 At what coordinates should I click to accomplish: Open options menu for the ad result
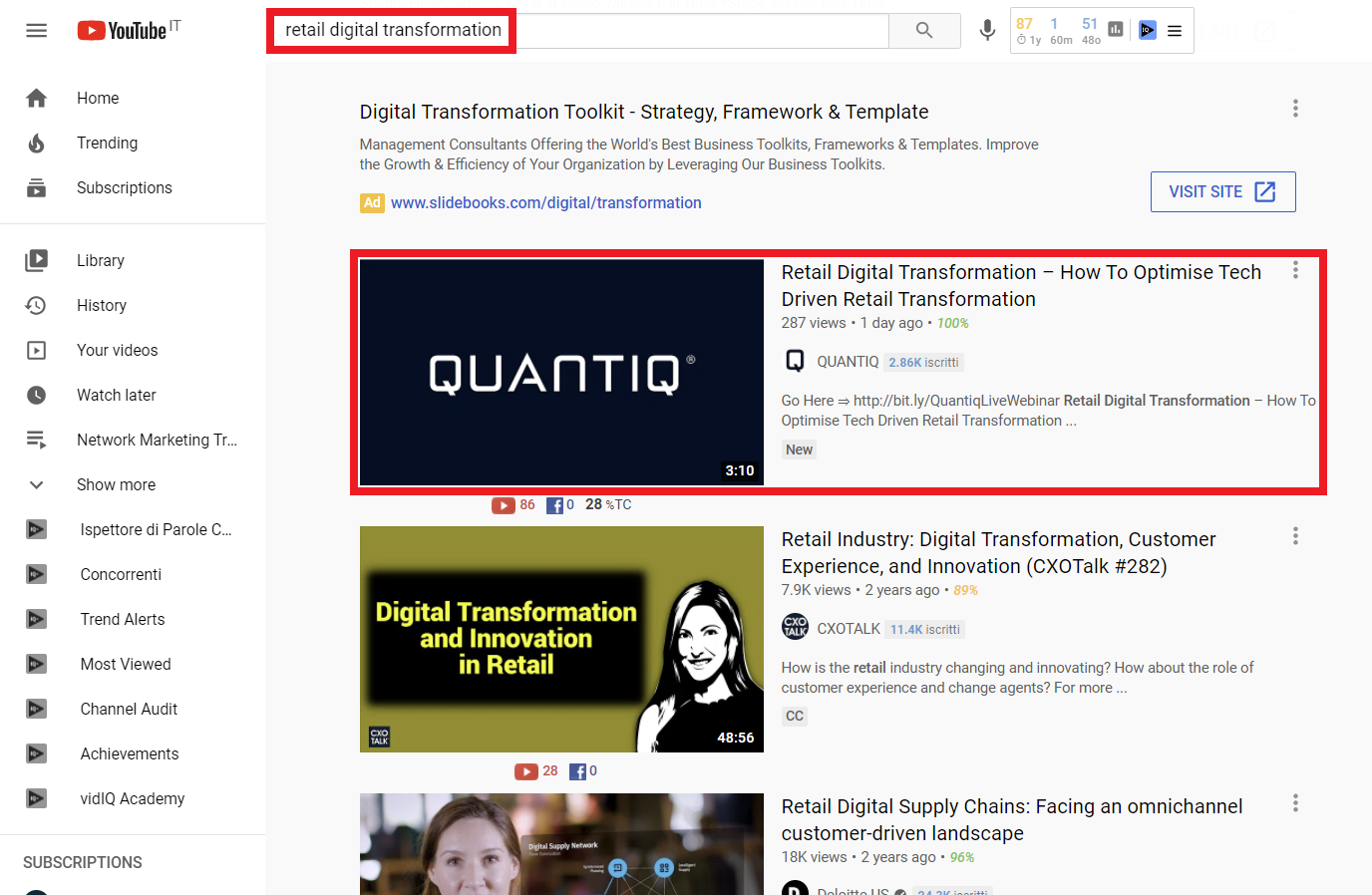(x=1295, y=109)
